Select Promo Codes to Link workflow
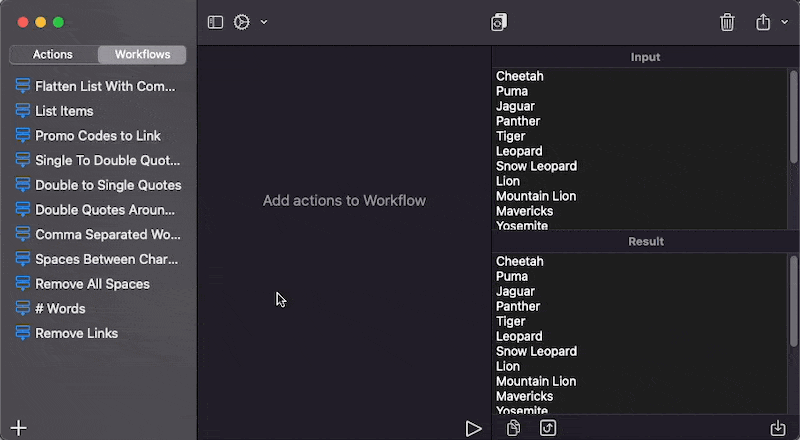800x440 pixels. click(x=98, y=135)
